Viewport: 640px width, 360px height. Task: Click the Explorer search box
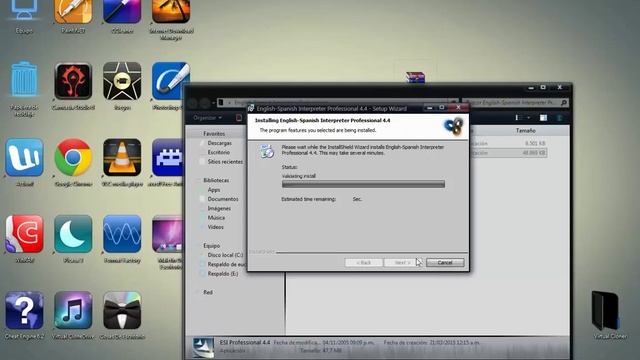(516, 102)
